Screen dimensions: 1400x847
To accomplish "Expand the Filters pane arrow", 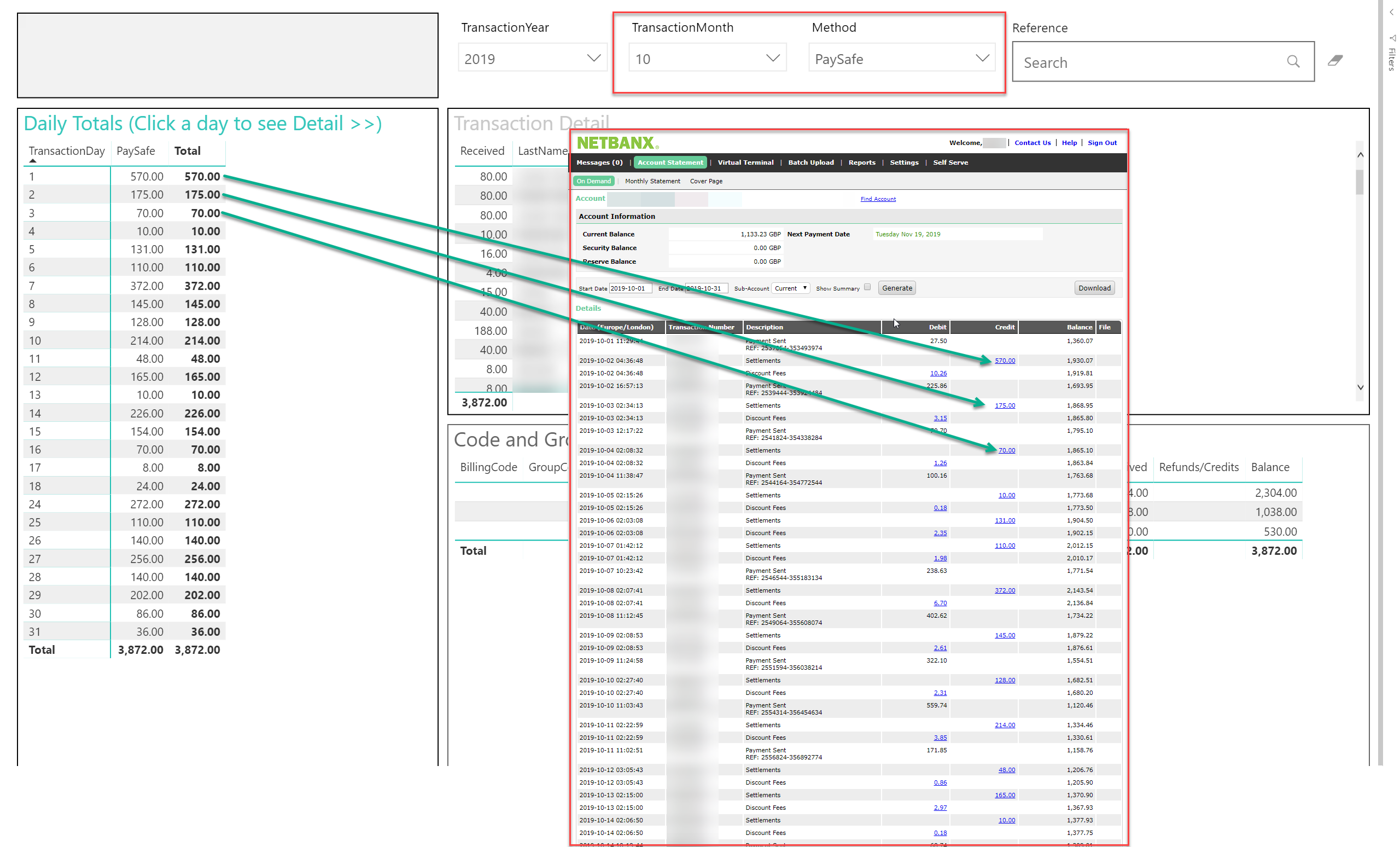I will click(x=1391, y=12).
